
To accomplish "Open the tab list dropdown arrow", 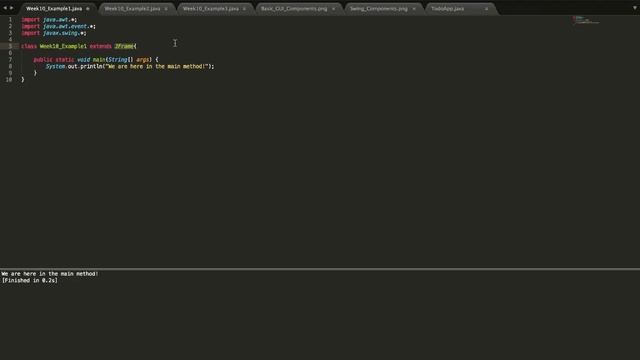I will coord(635,8).
